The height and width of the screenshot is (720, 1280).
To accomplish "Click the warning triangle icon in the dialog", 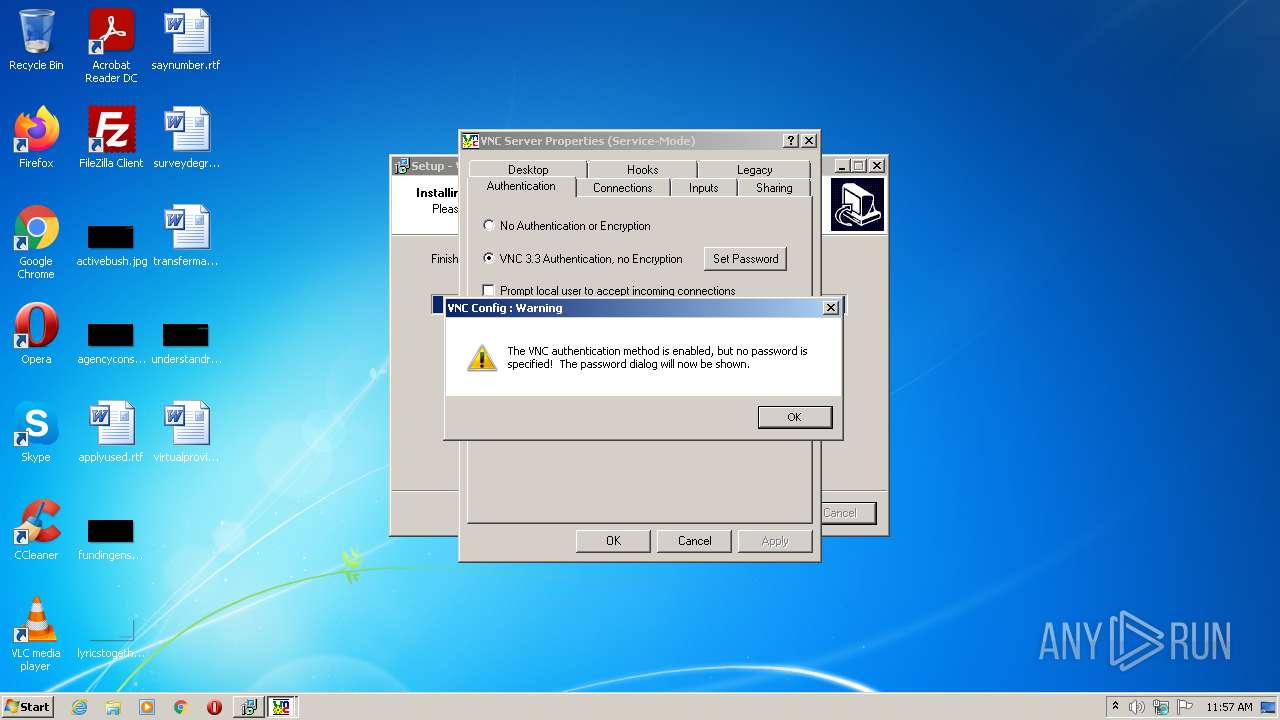I will (x=482, y=358).
